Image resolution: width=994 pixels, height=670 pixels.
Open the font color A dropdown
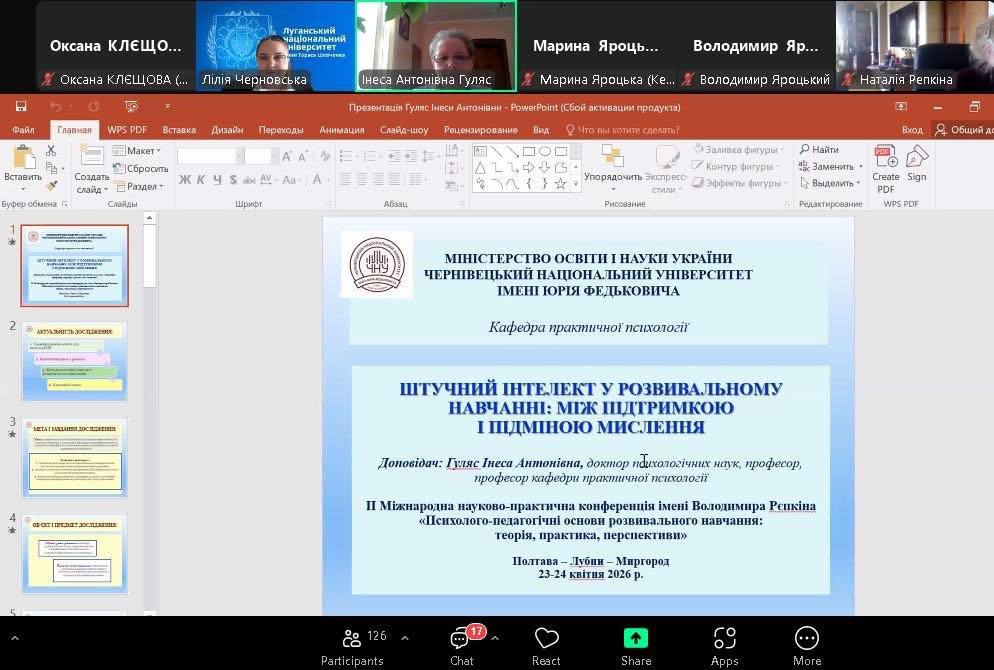(x=320, y=180)
